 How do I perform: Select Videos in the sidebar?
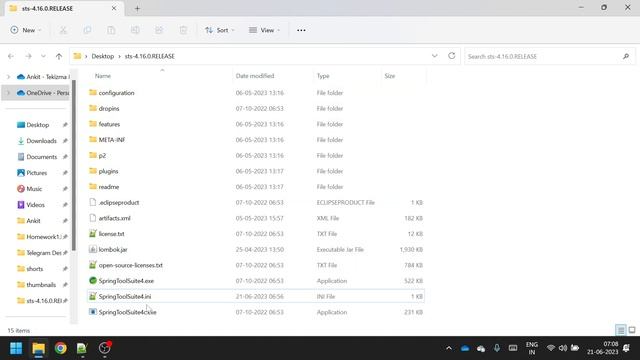click(x=35, y=205)
